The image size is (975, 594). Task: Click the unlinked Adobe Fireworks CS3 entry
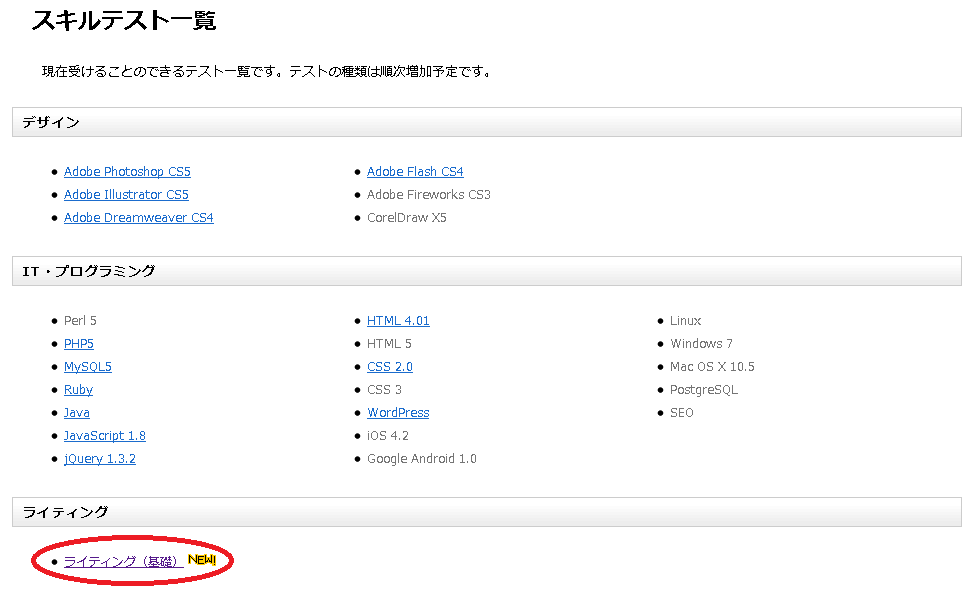[x=429, y=195]
